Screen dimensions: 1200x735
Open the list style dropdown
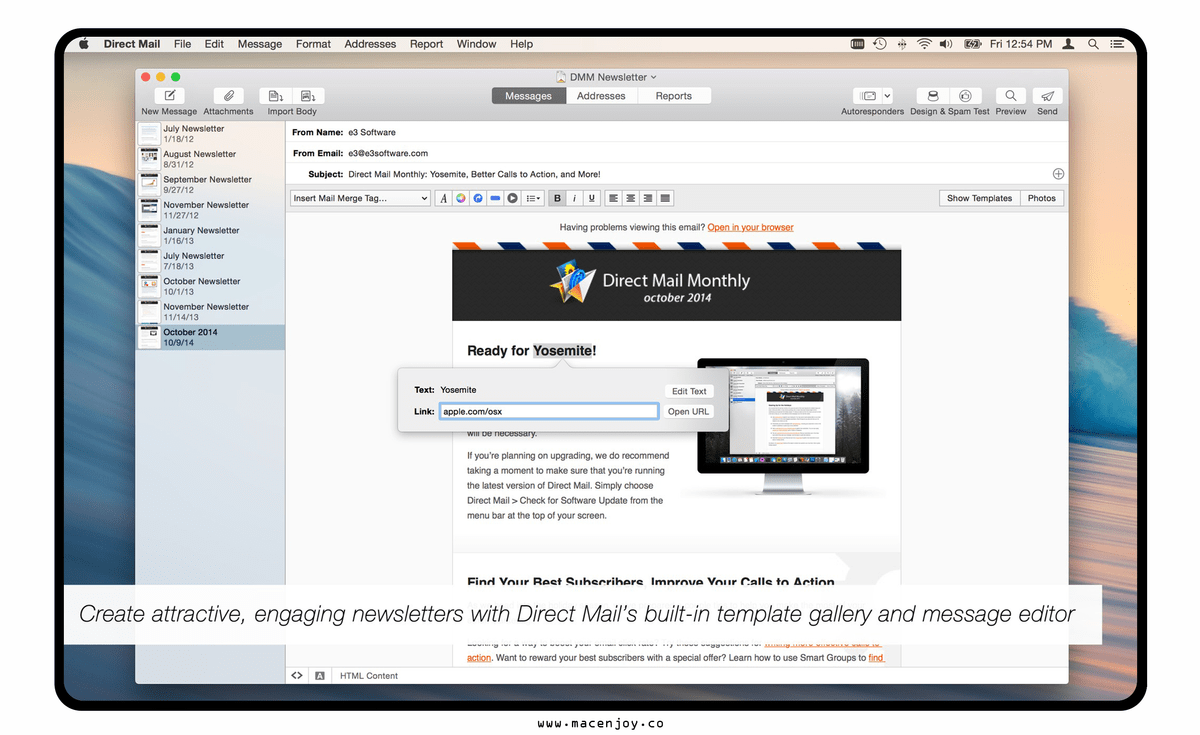coord(533,198)
